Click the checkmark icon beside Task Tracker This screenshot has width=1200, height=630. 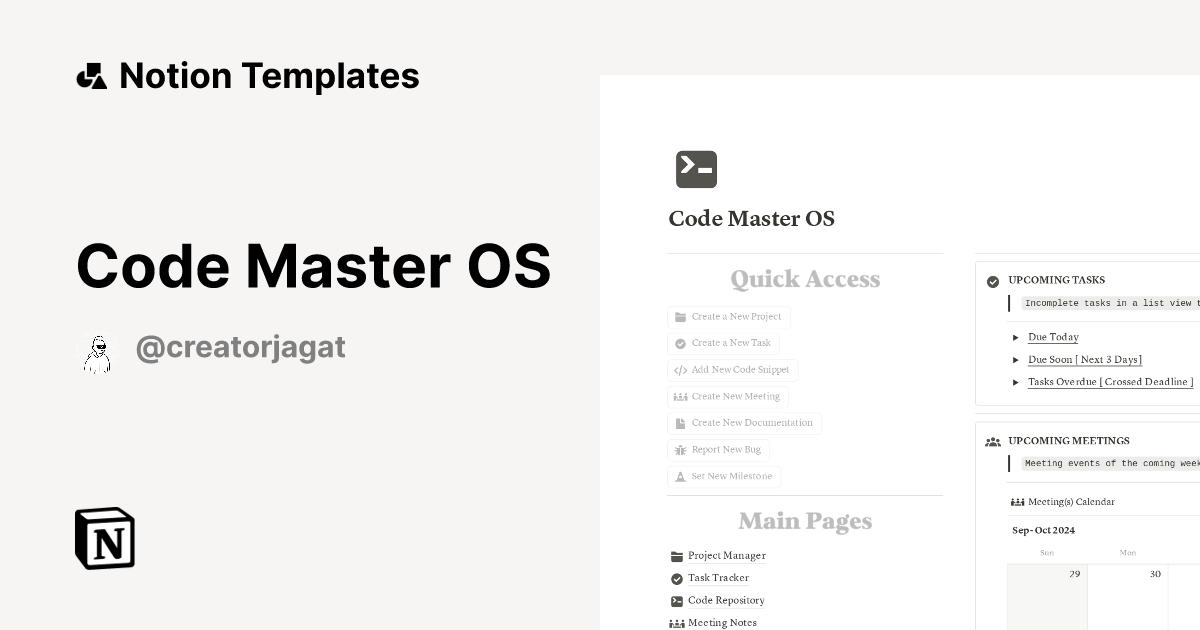pos(676,578)
